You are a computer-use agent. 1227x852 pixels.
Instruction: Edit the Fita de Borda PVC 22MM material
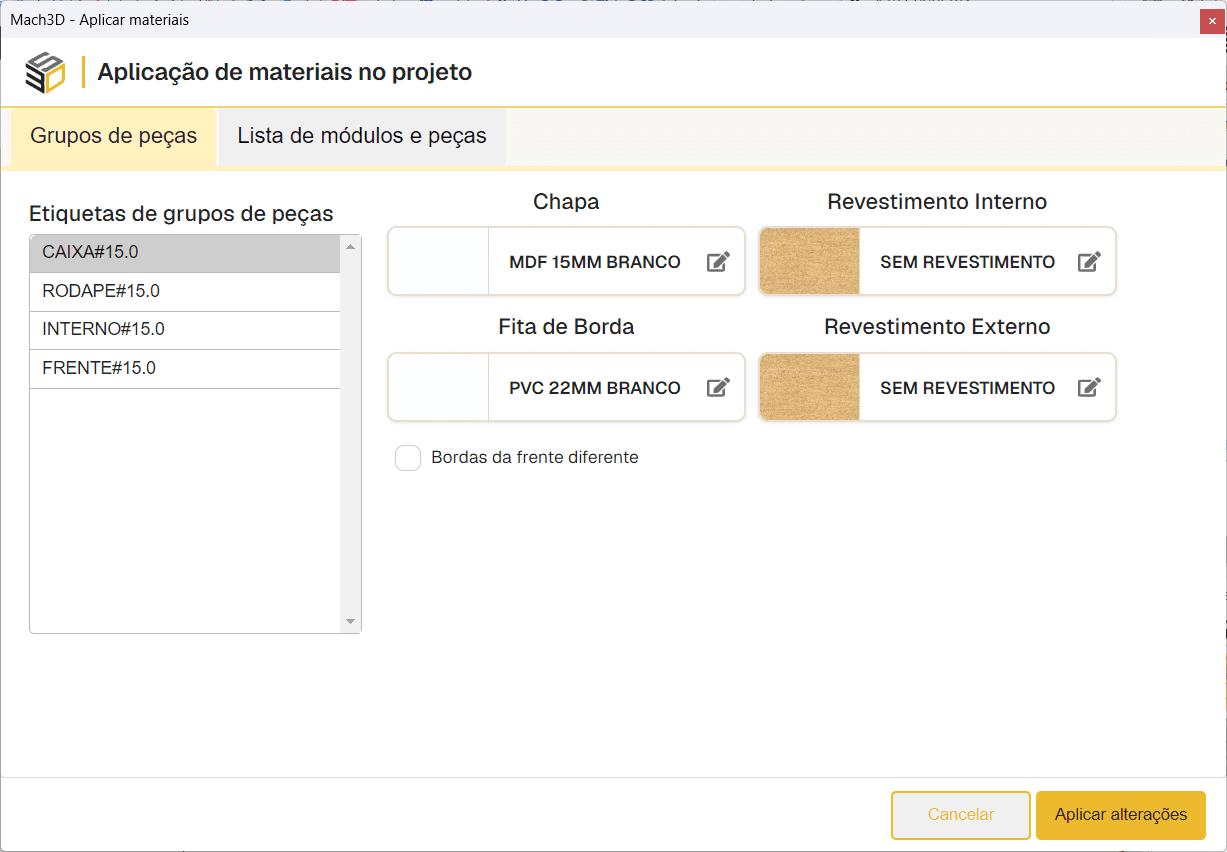[x=718, y=388]
